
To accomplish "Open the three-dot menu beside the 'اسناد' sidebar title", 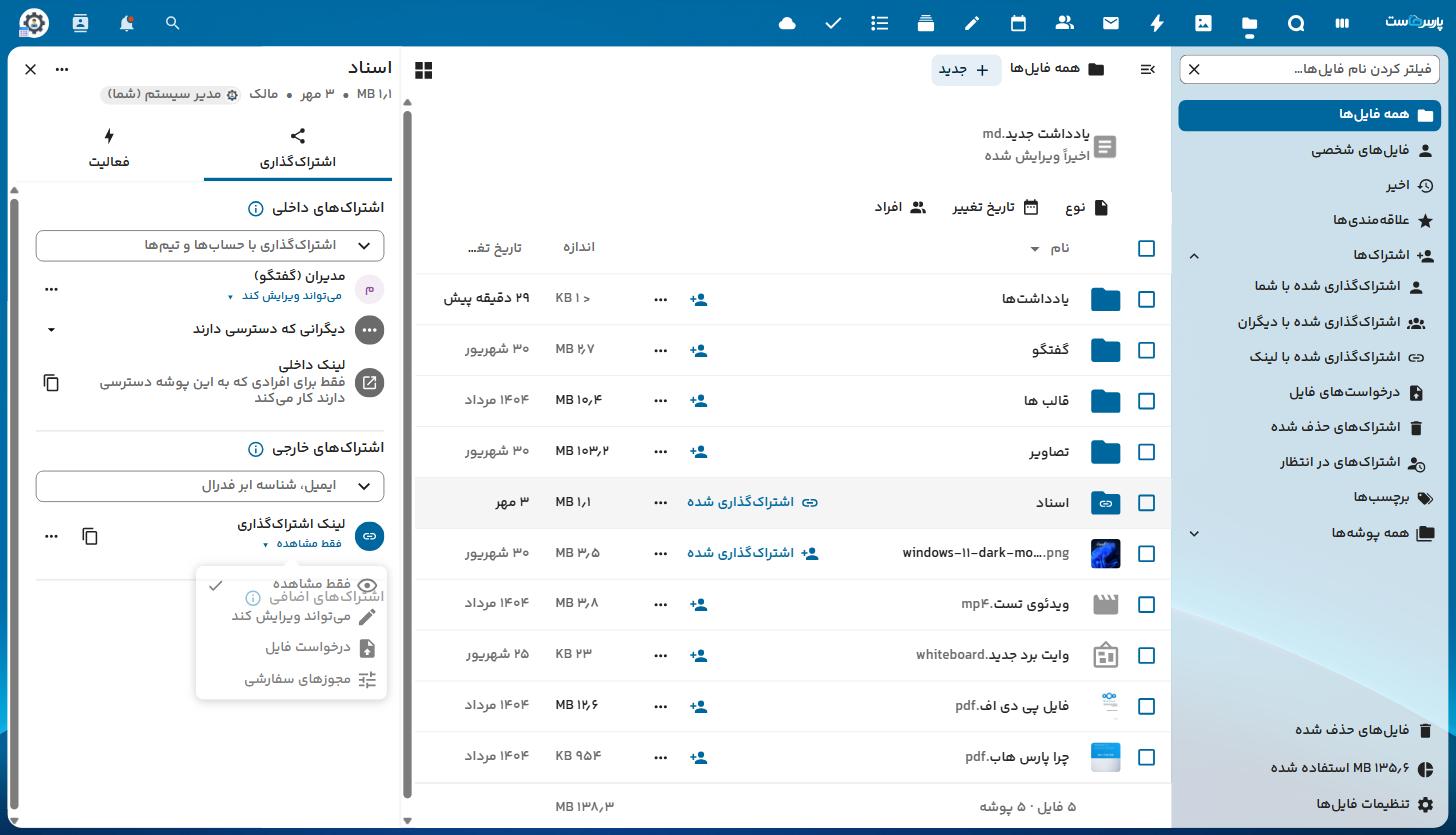I will (62, 69).
